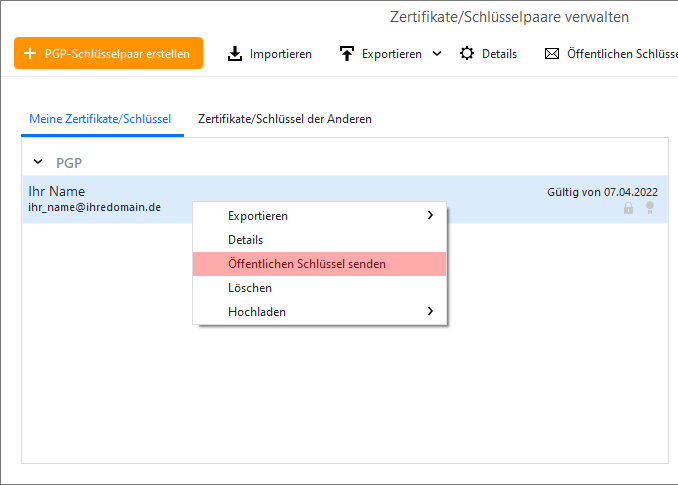The image size is (678, 485).
Task: Click the ribbon certificate icon on the key row
Action: (x=649, y=207)
